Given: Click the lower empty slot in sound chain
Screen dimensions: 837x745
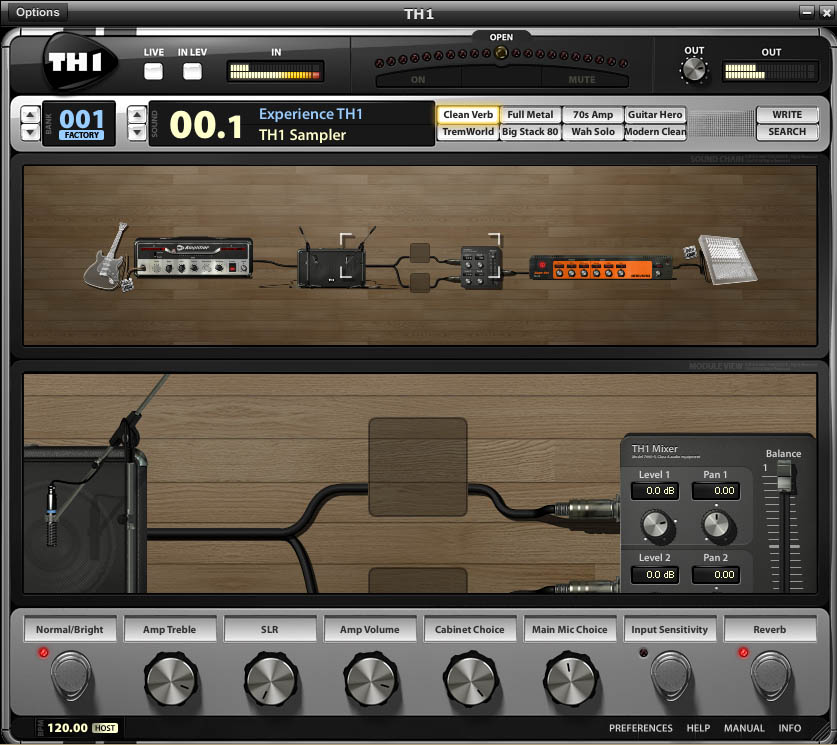Looking at the screenshot, I should pyautogui.click(x=420, y=282).
